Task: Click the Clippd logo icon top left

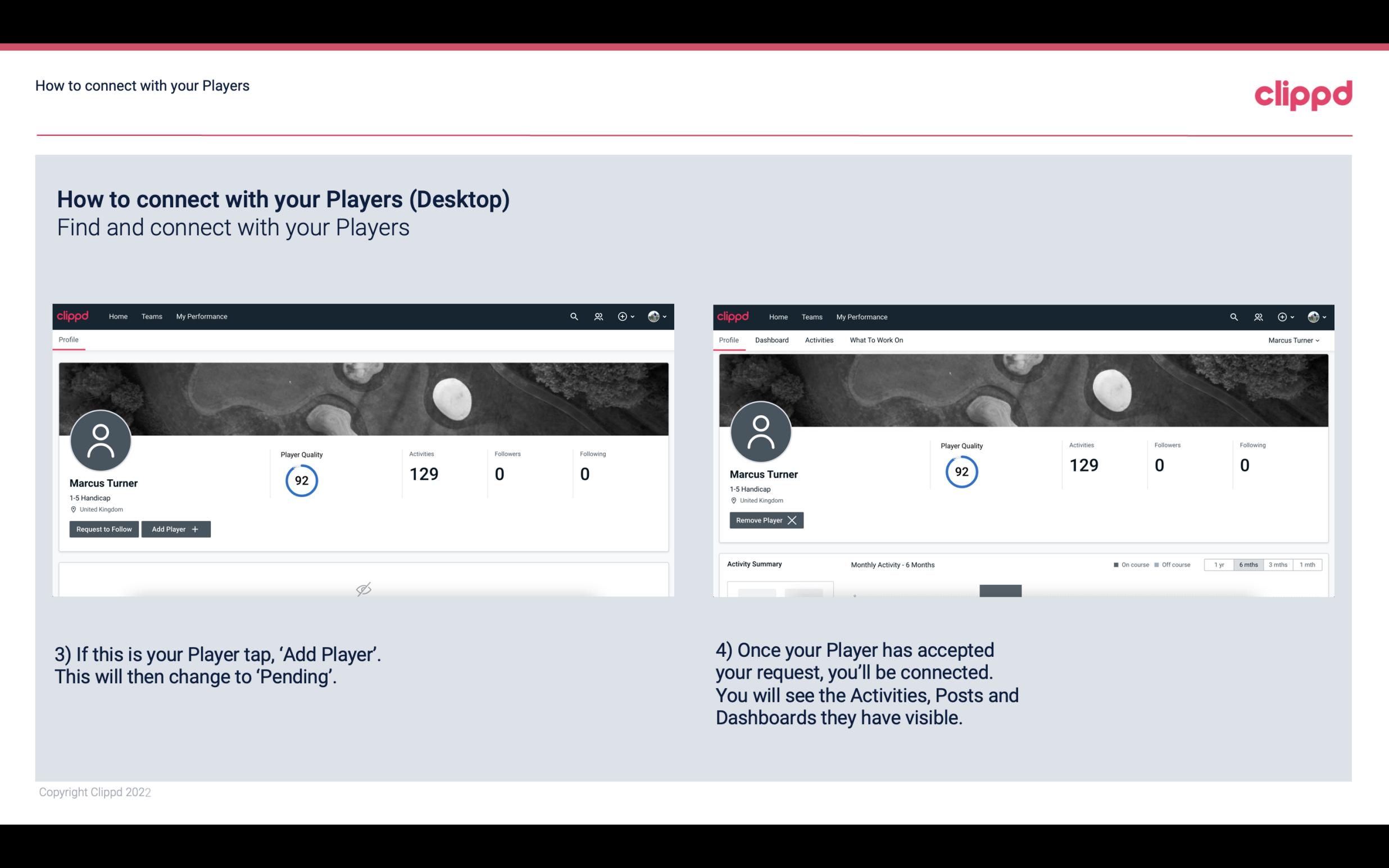Action: point(73,316)
